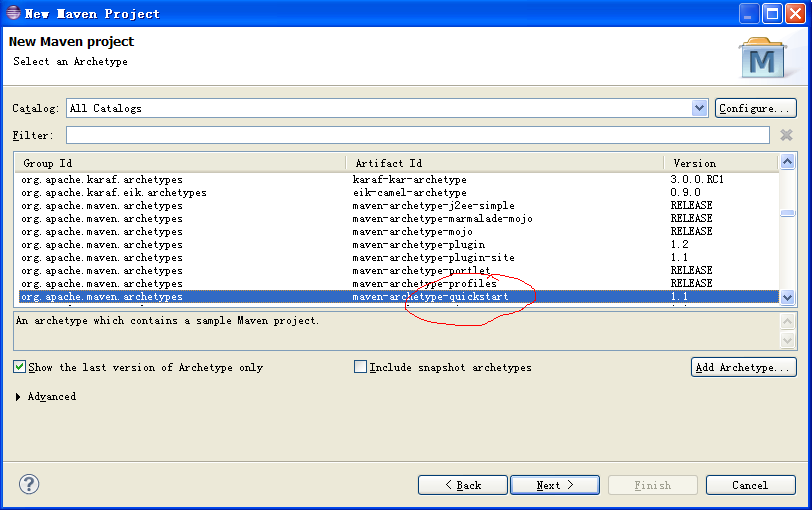This screenshot has width=812, height=510.
Task: Clear the filter with the X icon
Action: click(x=786, y=135)
